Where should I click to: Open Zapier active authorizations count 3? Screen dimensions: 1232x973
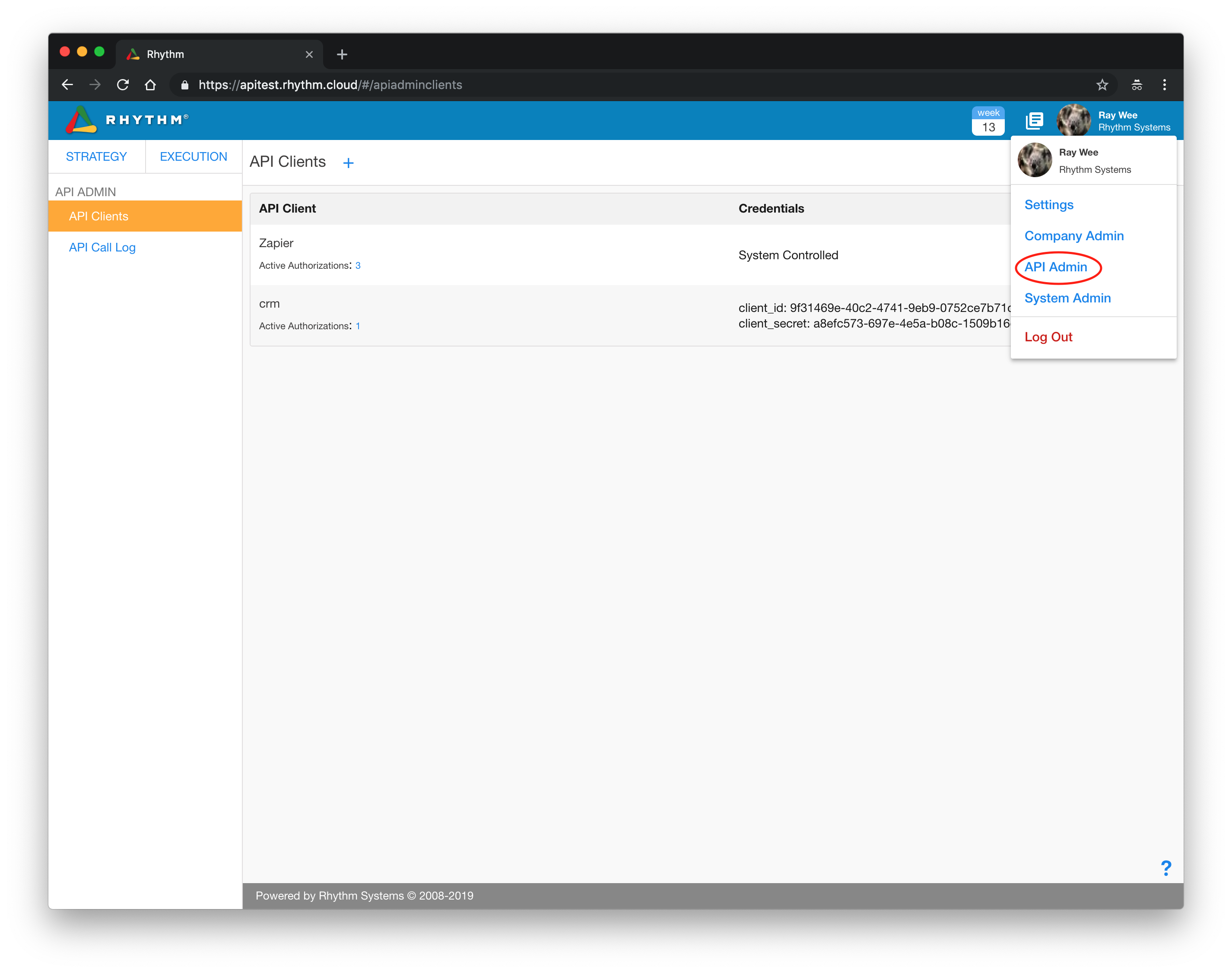point(358,265)
